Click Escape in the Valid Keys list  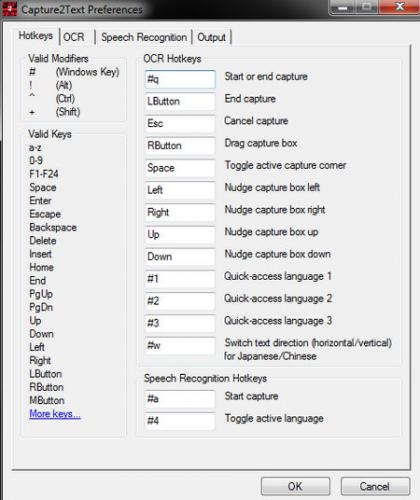[45, 214]
